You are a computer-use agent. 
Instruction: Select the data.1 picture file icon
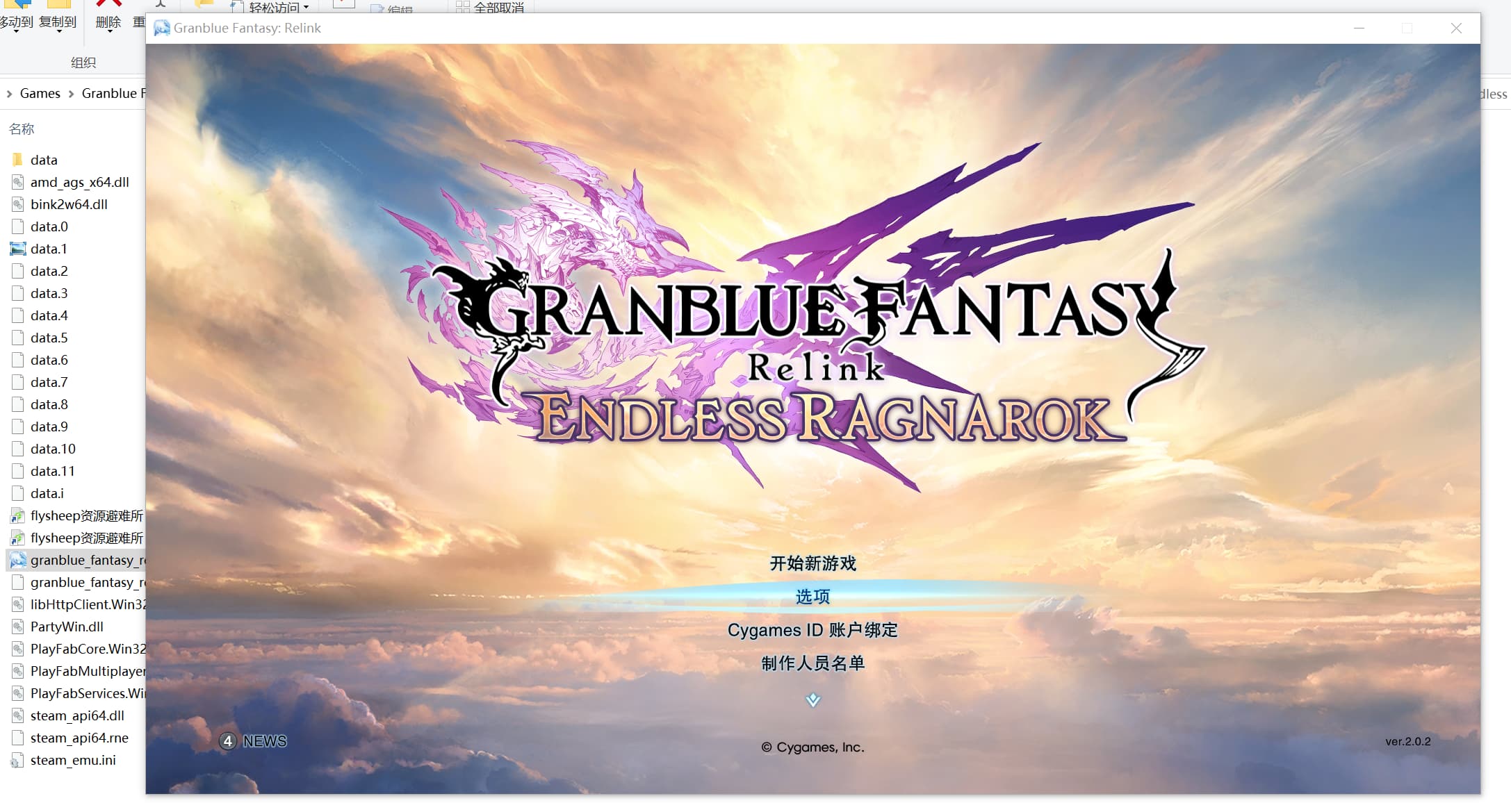(x=17, y=249)
